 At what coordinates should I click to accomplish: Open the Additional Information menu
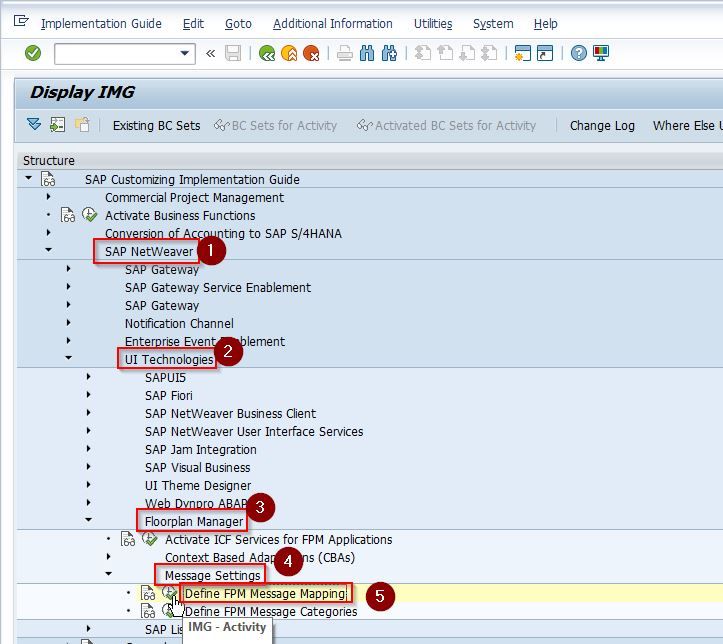tap(332, 24)
